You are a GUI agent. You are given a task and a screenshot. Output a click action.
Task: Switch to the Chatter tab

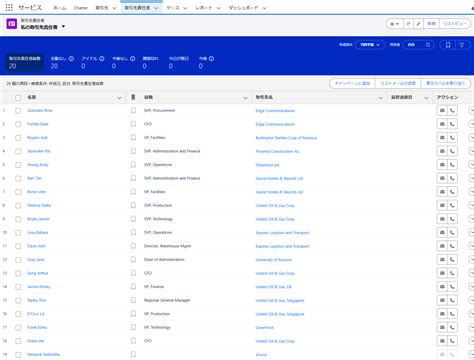[81, 8]
